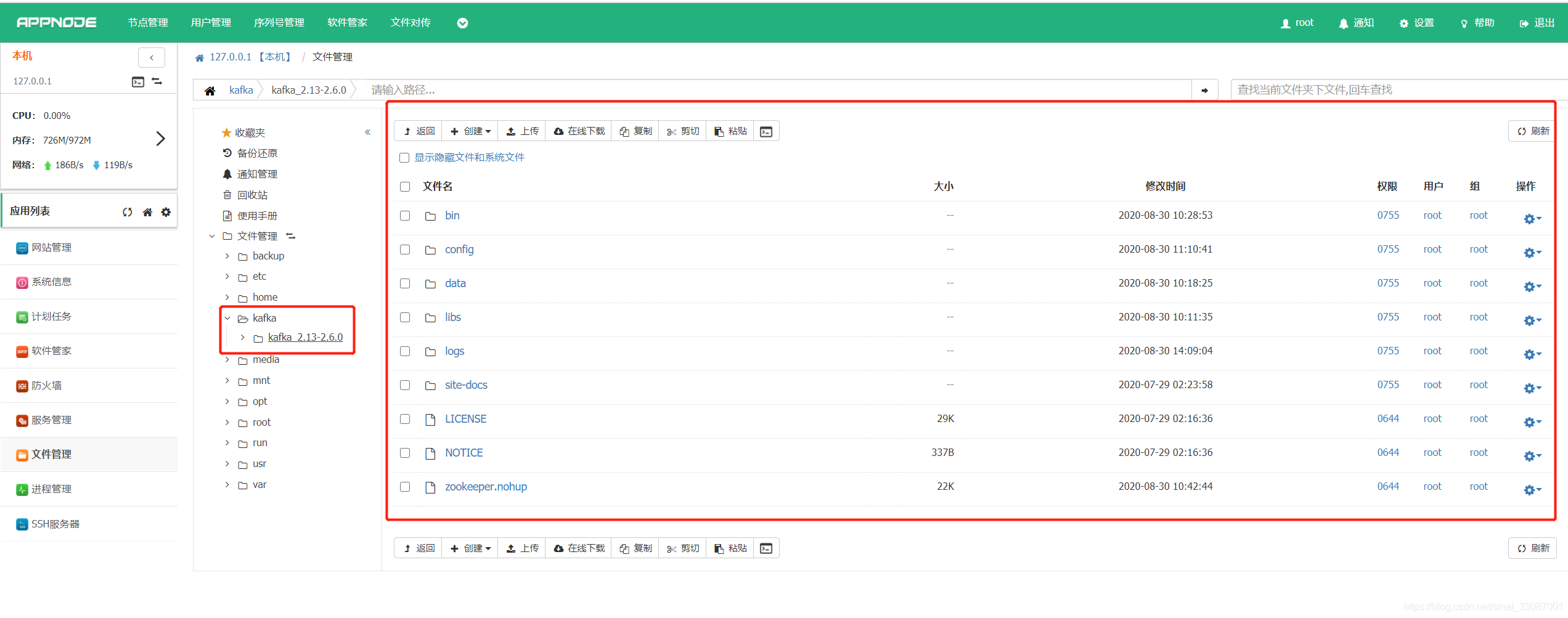The height and width of the screenshot is (618, 1568).
Task: Click the path go arrow button
Action: click(x=1204, y=90)
